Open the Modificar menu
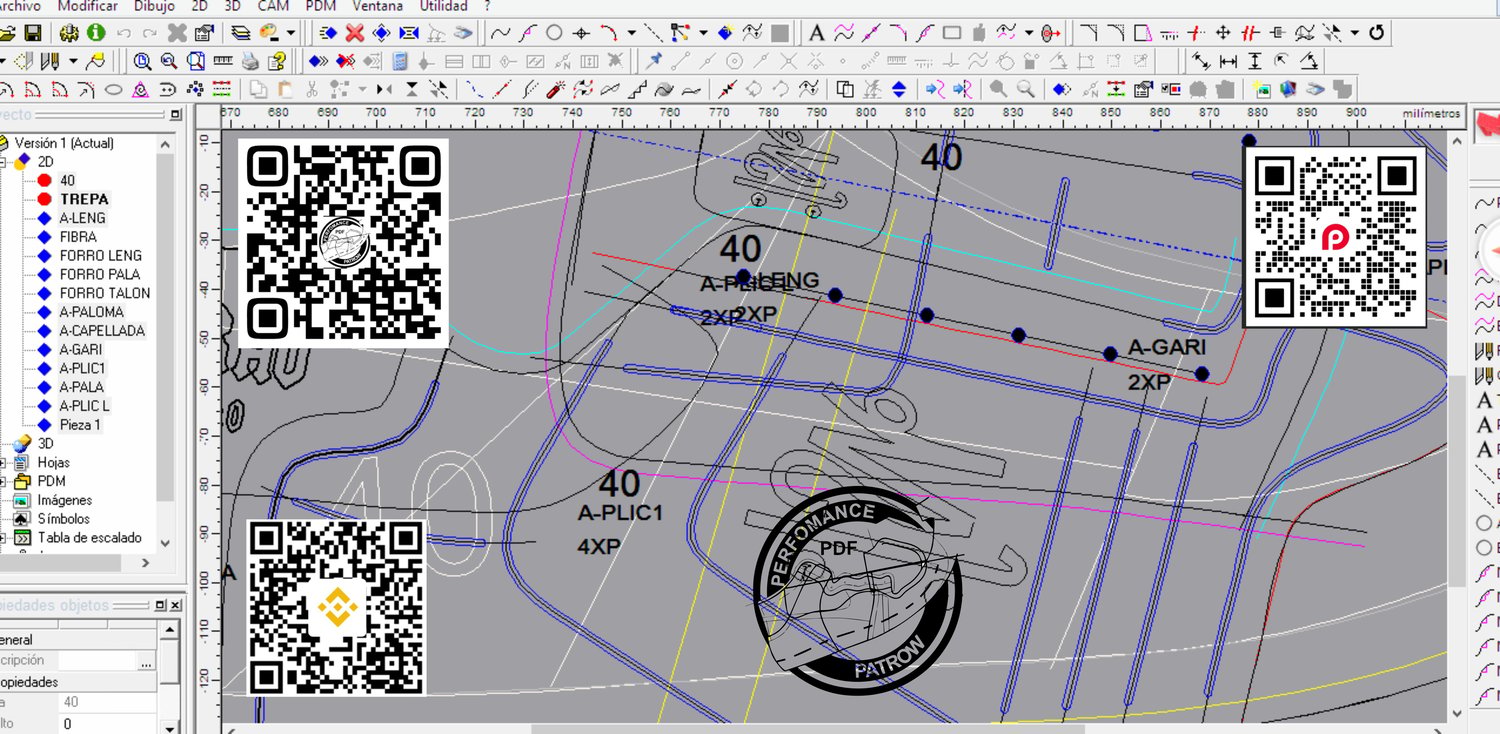 coord(87,6)
